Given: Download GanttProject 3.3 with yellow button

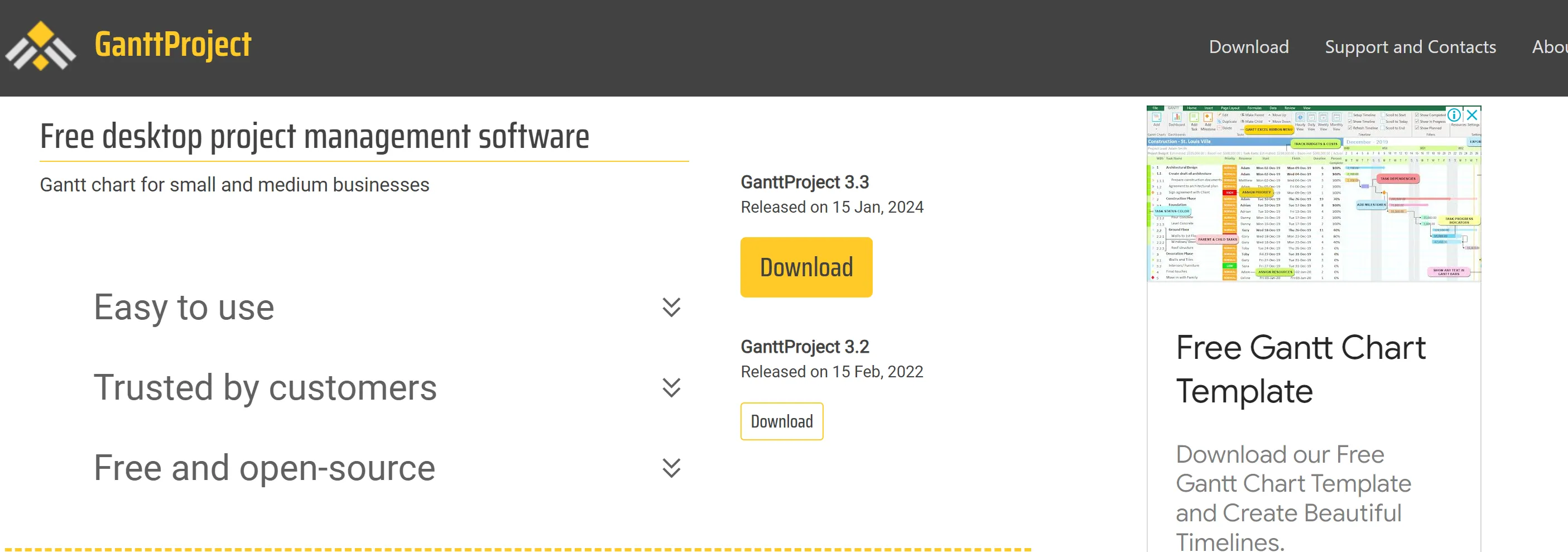Looking at the screenshot, I should click(x=806, y=267).
